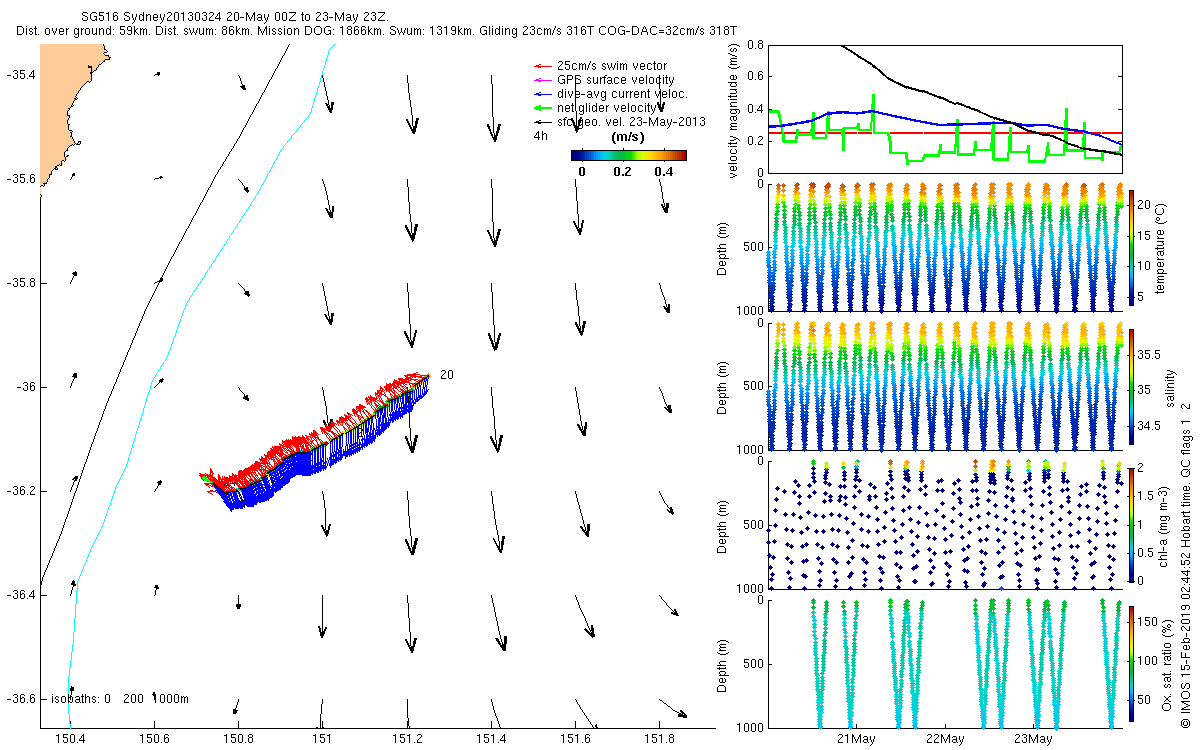Click the salinity color bar
This screenshot has height=750, width=1200.
pyautogui.click(x=1131, y=386)
